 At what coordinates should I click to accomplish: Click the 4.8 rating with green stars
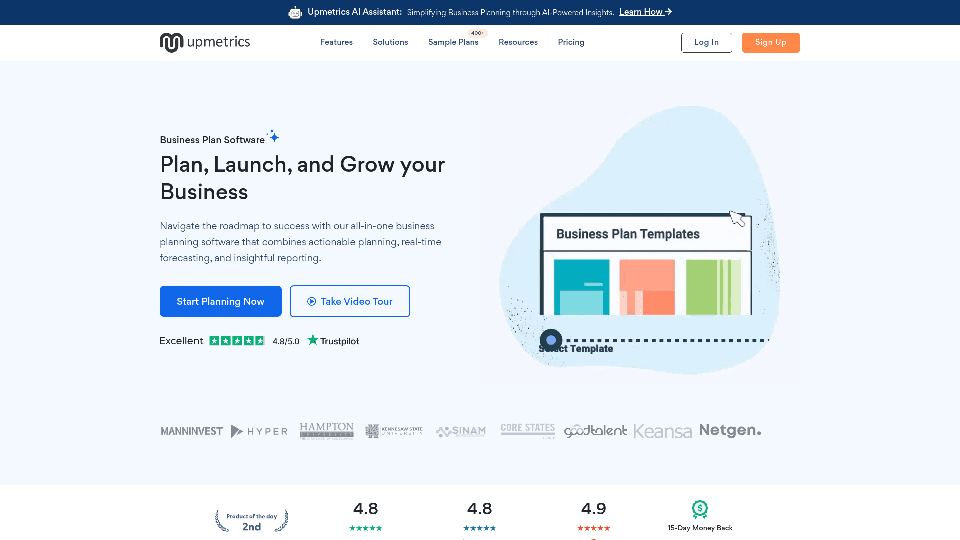(x=366, y=516)
